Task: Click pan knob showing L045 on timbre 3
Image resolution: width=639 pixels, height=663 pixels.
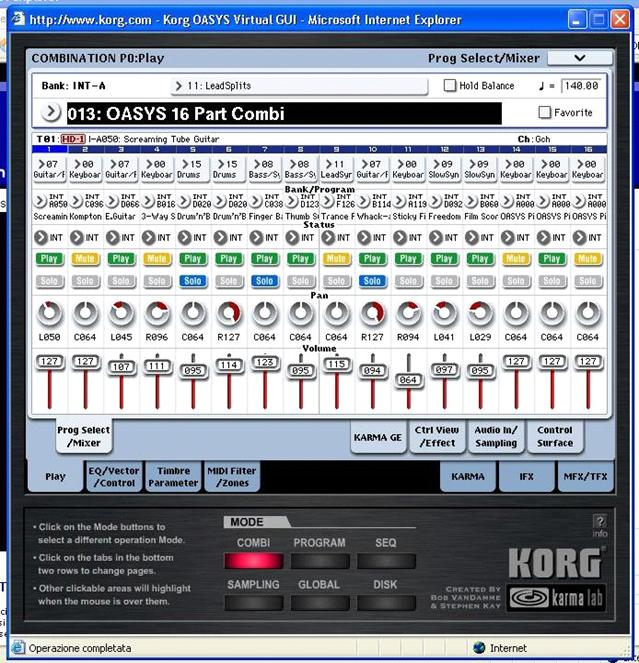Action: click(x=121, y=314)
